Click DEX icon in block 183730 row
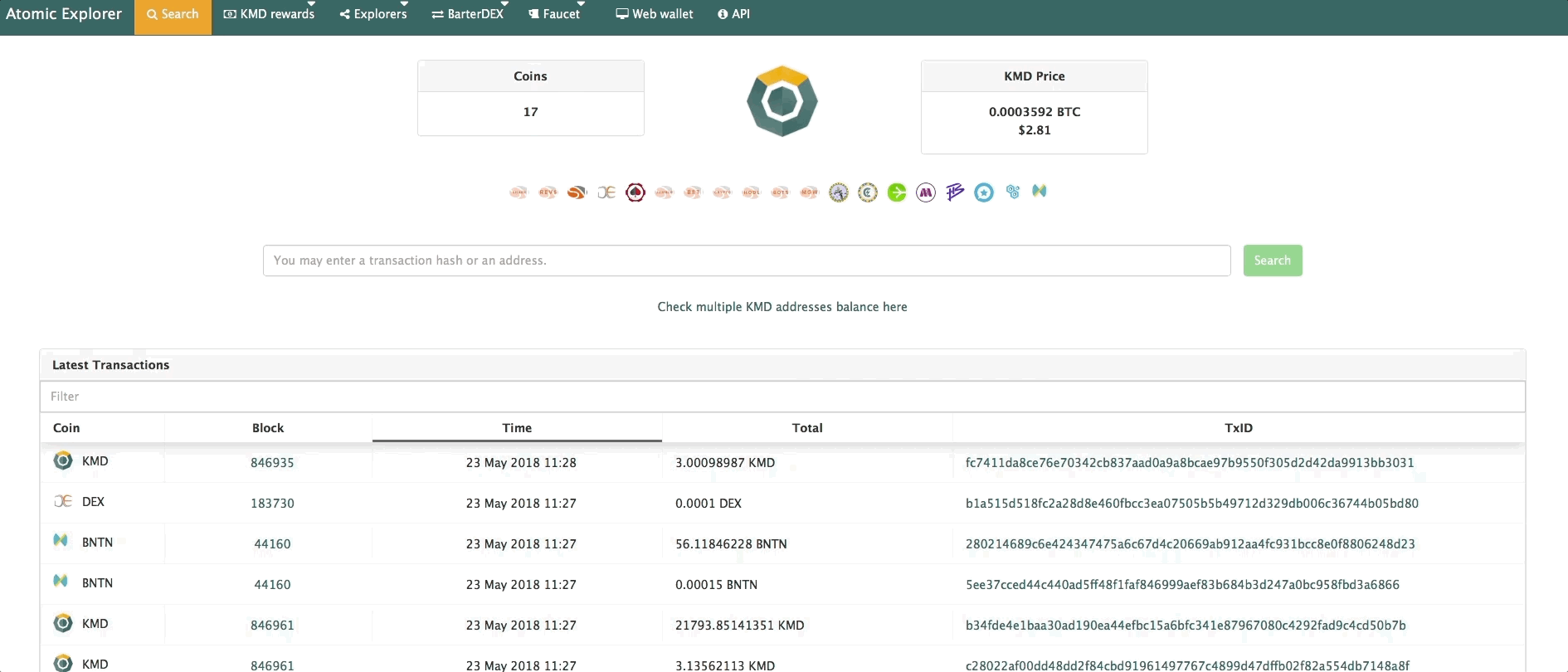1568x672 pixels. tap(63, 501)
